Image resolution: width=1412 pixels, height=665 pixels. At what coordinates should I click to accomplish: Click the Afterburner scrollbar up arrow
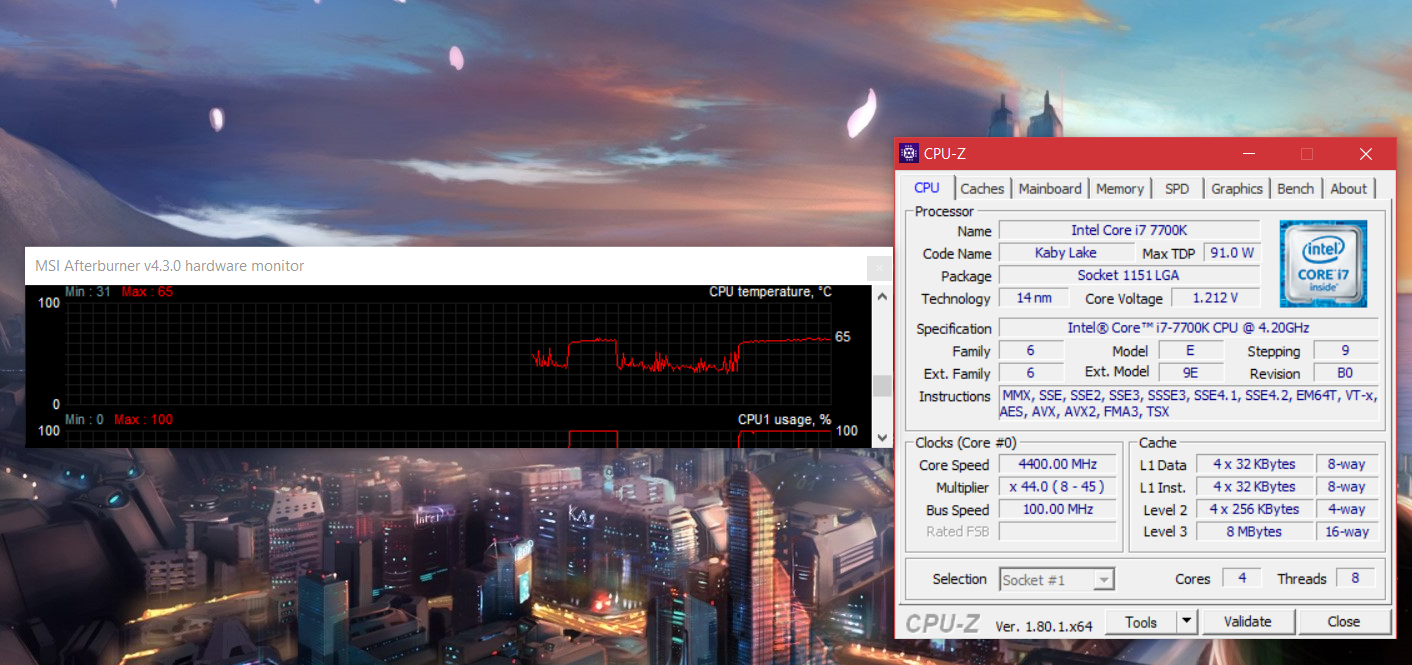point(881,296)
